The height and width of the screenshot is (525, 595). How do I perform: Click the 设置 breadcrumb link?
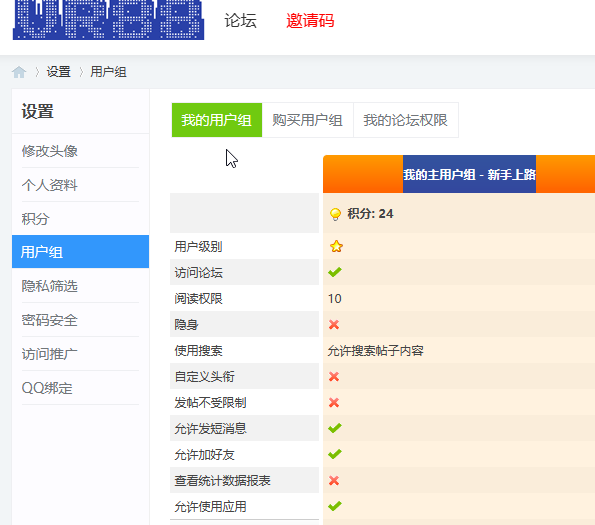(58, 72)
